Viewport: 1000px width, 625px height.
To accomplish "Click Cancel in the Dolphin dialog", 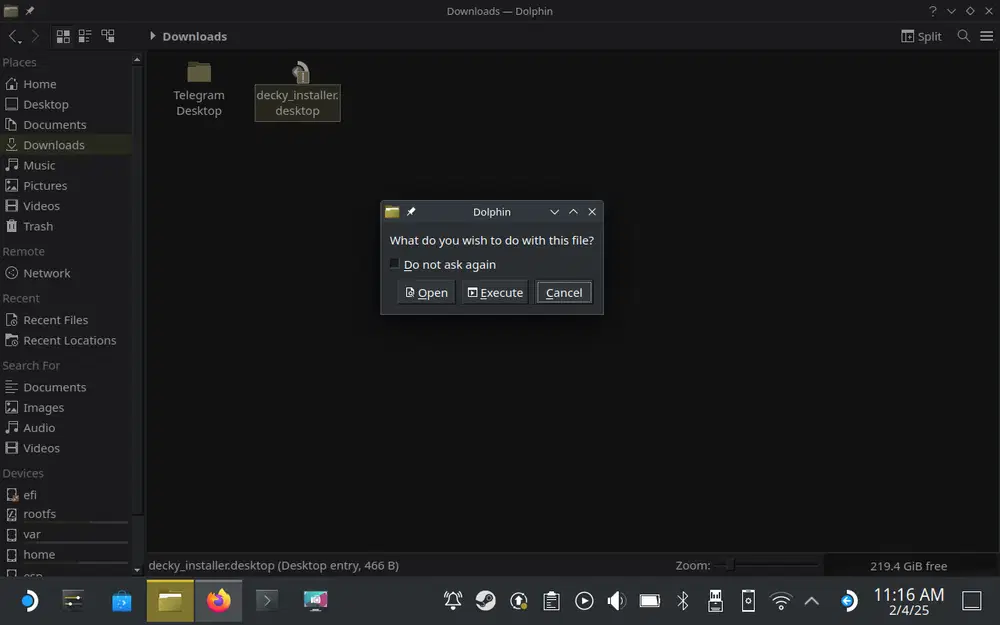I will (x=564, y=293).
